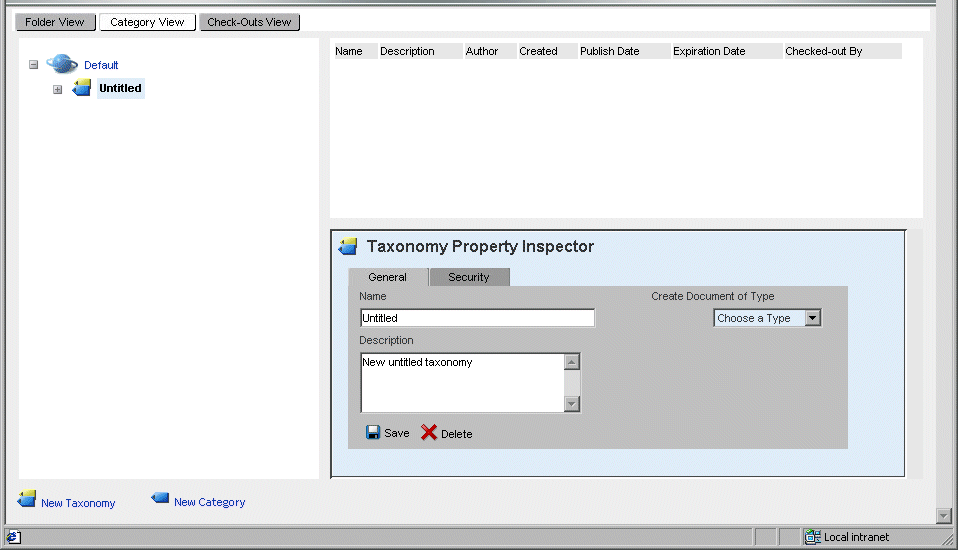Click the Create Document of Type label
Image resolution: width=958 pixels, height=550 pixels.
(712, 296)
